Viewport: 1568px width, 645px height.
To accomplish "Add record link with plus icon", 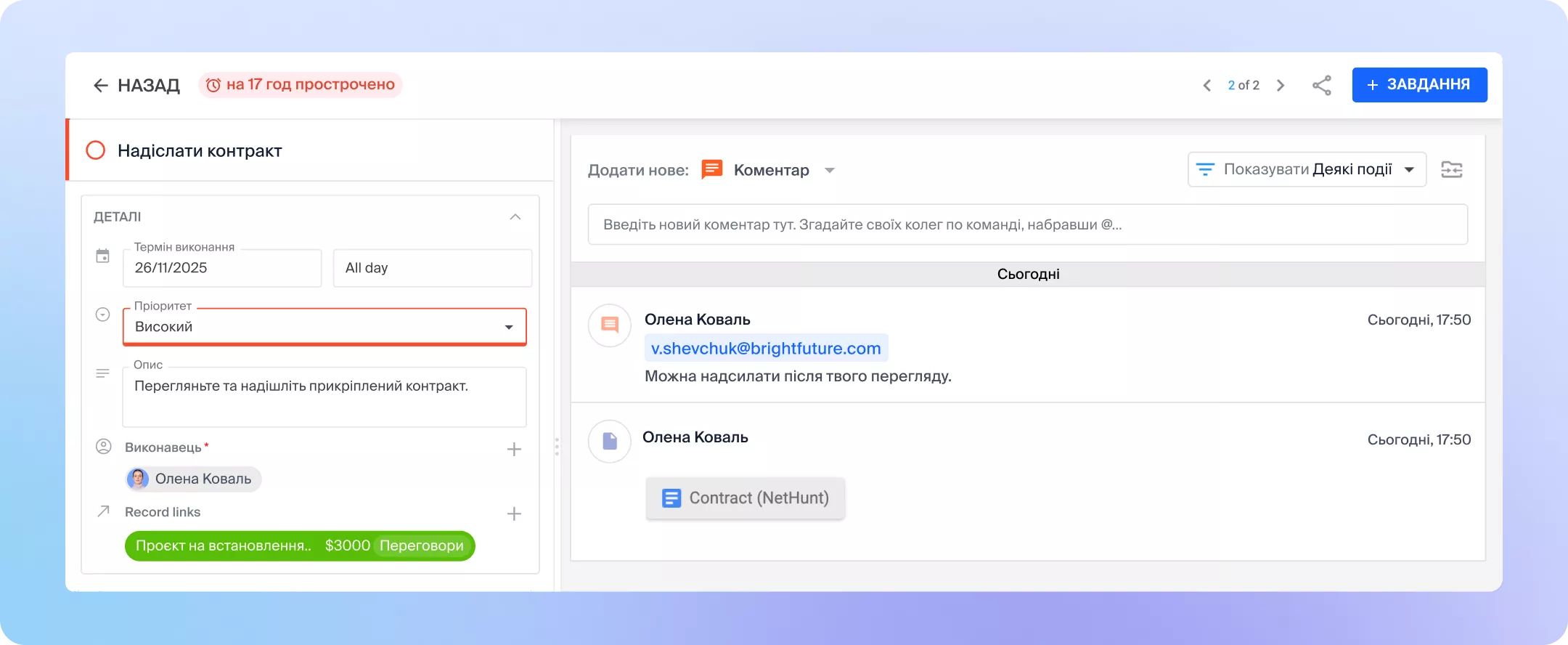I will click(514, 514).
